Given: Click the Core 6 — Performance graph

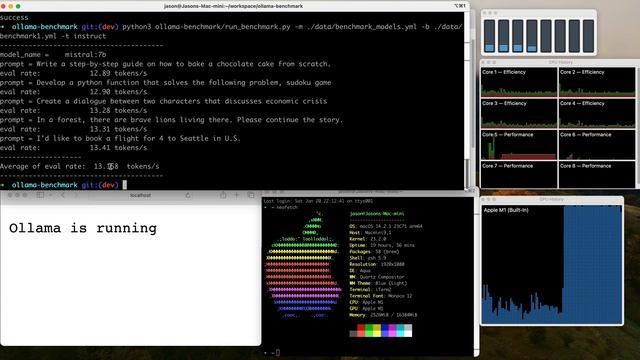Looking at the screenshot, I should (597, 145).
